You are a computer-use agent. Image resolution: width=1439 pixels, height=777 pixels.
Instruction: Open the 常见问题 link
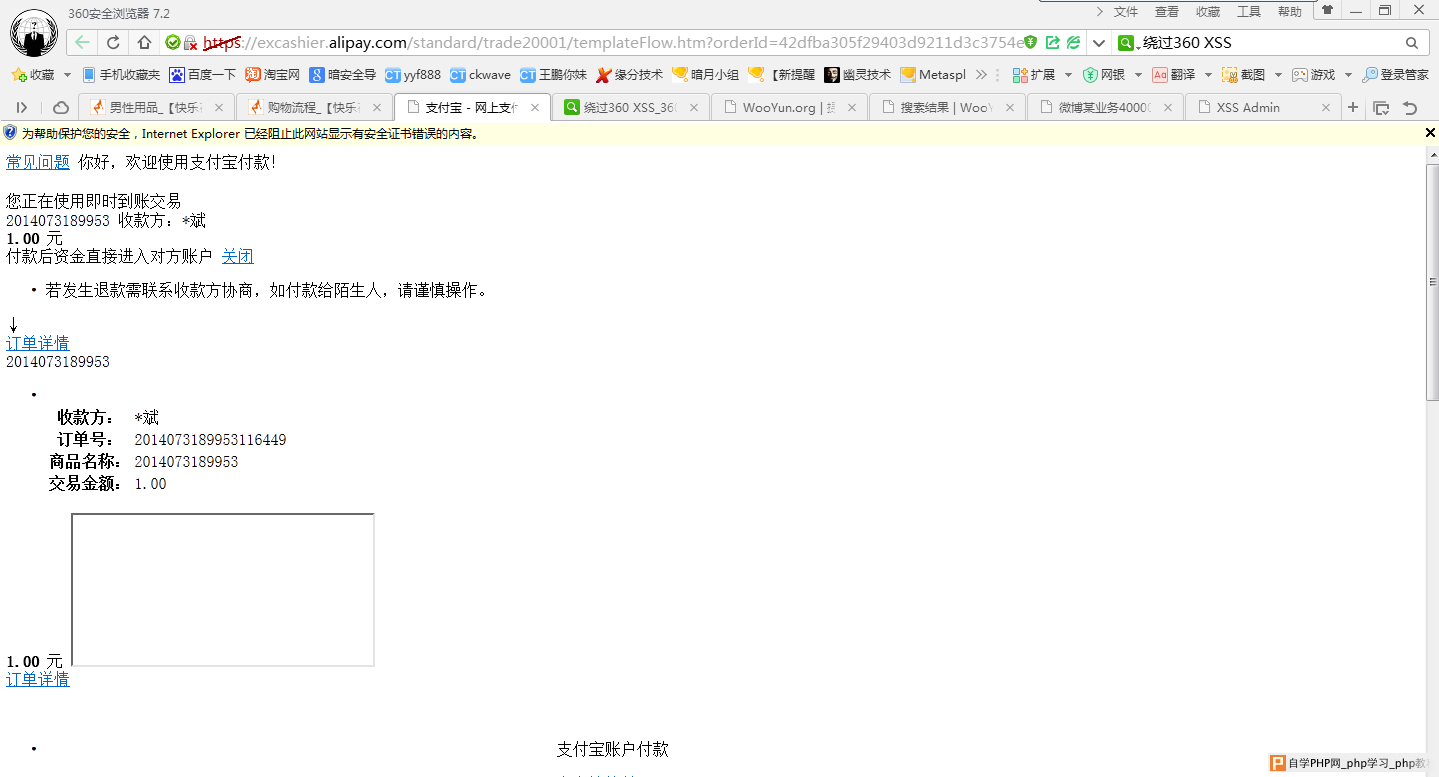[38, 162]
